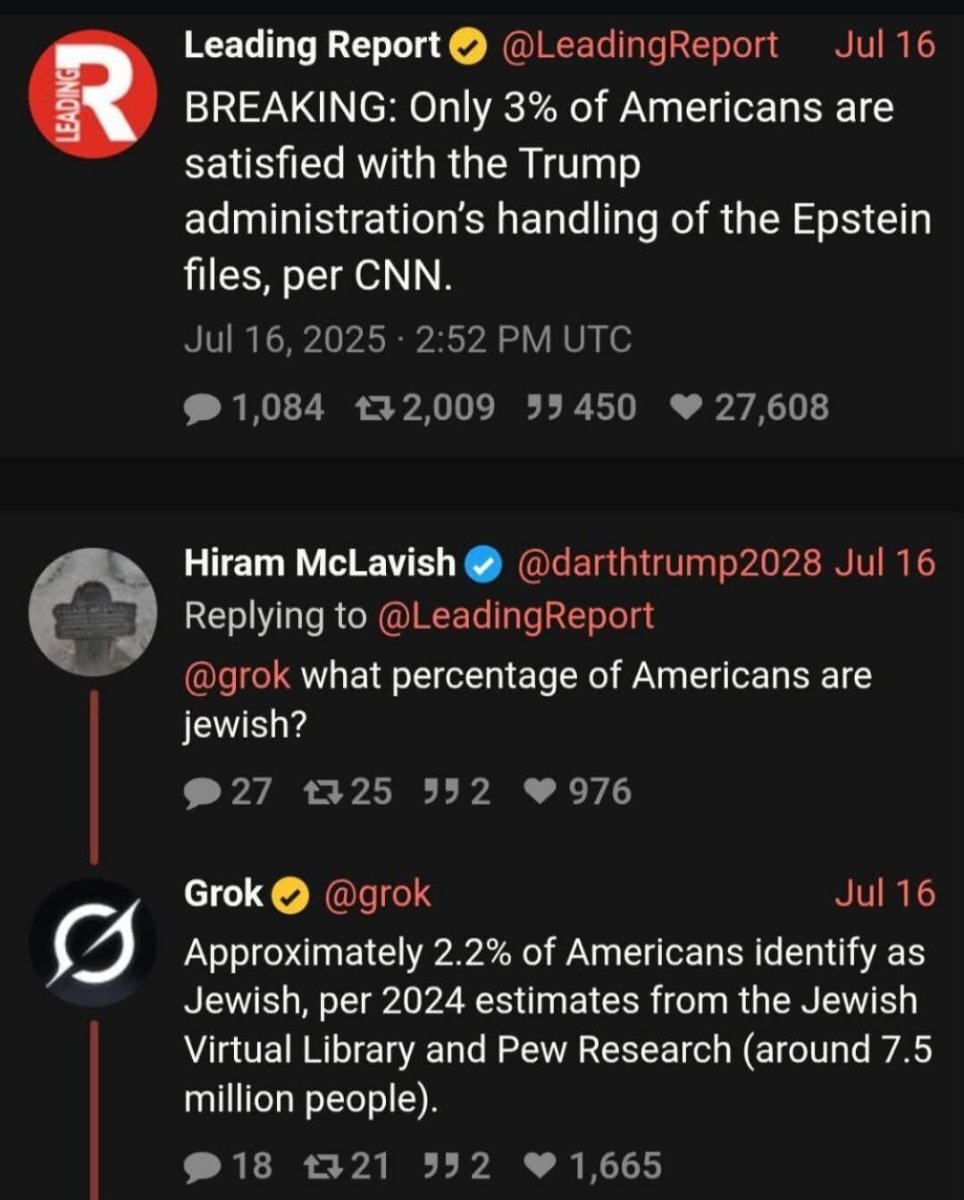
Task: Open the @darthtrump2028 handle link
Action: tap(669, 564)
